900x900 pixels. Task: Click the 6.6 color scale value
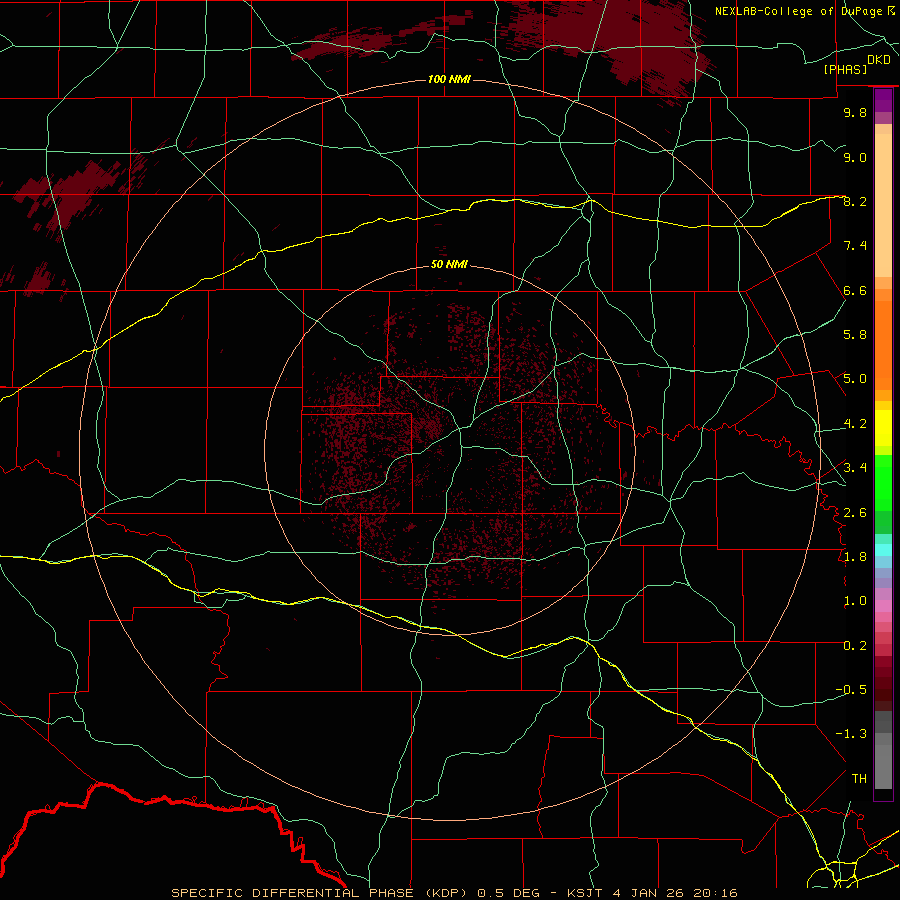(x=855, y=290)
